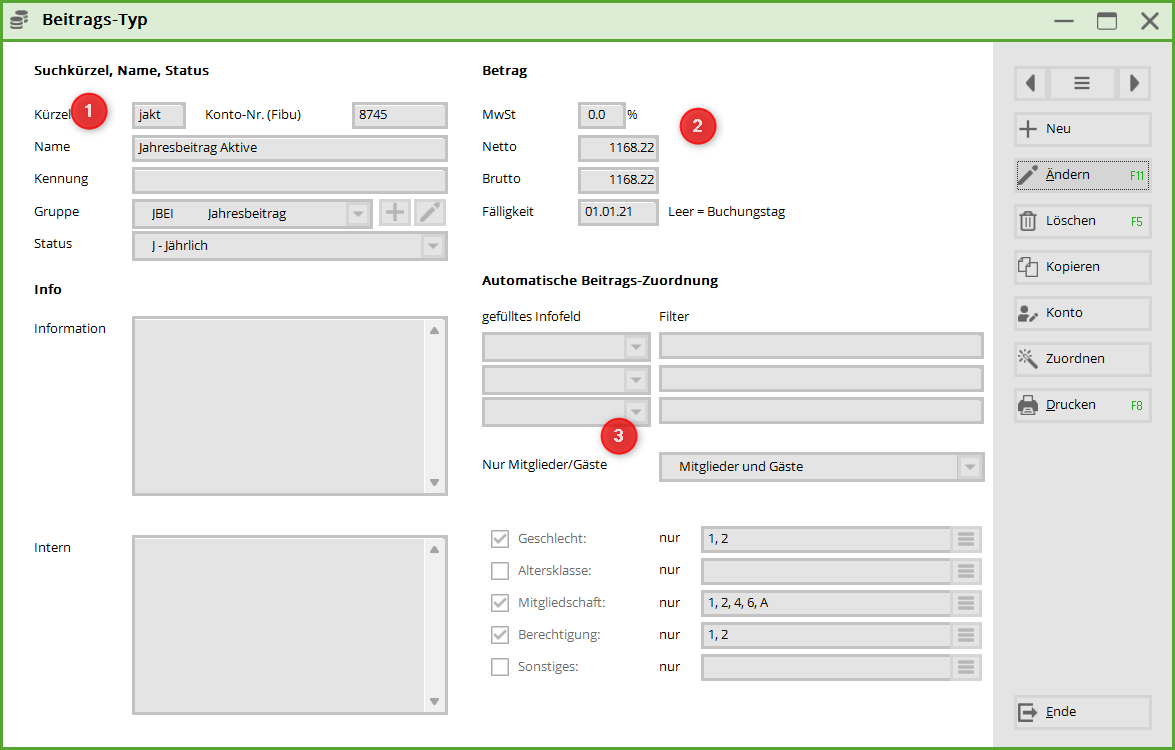Click the Drucken button
Image resolution: width=1175 pixels, height=750 pixels.
coord(1082,405)
